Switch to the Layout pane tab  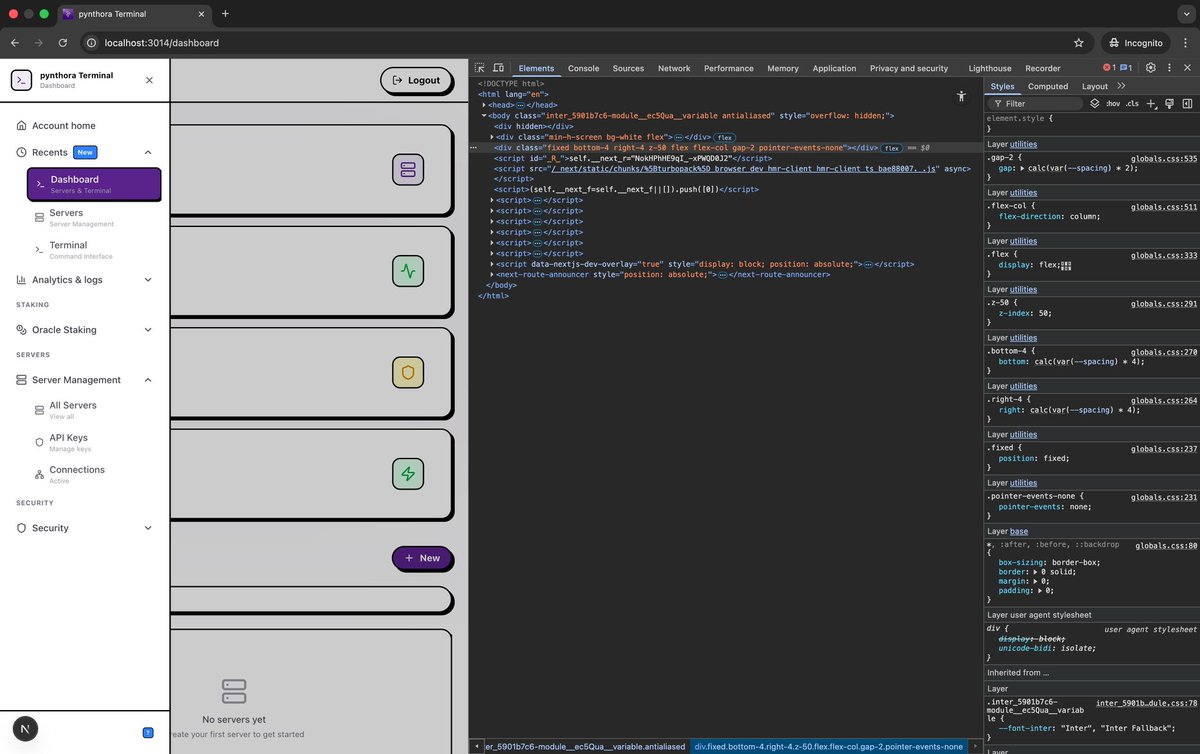tap(1095, 86)
